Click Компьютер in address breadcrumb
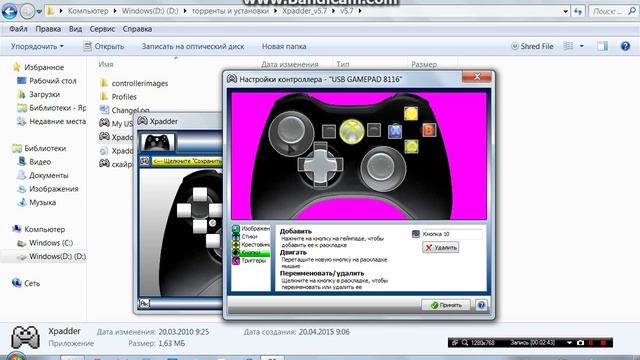Screen dimensions: 640x360 coord(88,11)
